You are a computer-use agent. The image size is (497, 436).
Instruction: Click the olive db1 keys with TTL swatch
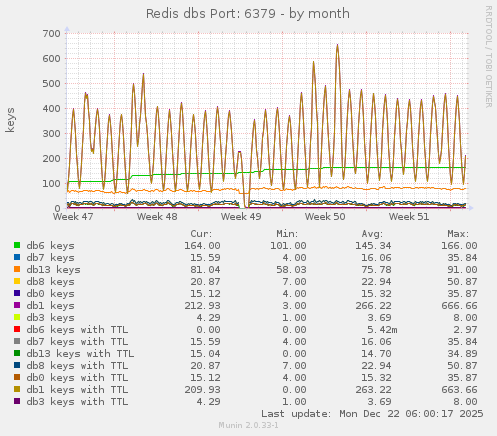coord(17,389)
